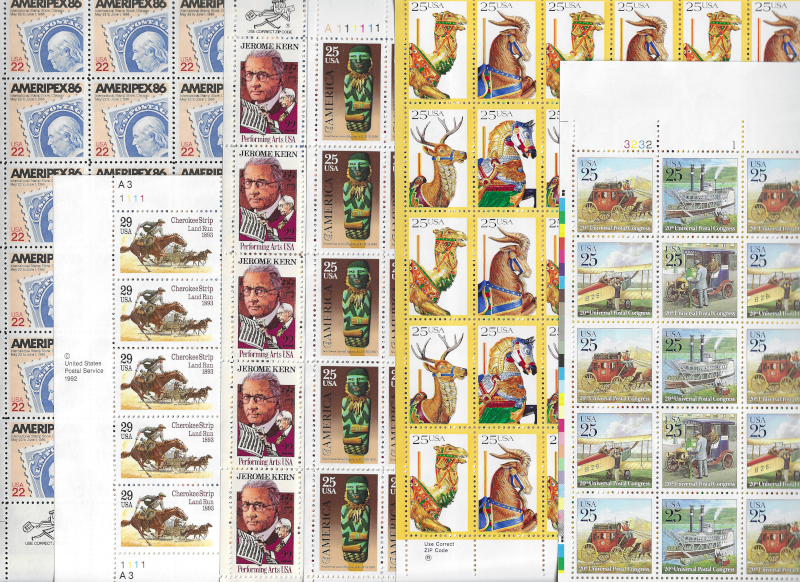Click the A3 marking below Cherokee Strip stamps
The height and width of the screenshot is (582, 800).
[x=125, y=575]
